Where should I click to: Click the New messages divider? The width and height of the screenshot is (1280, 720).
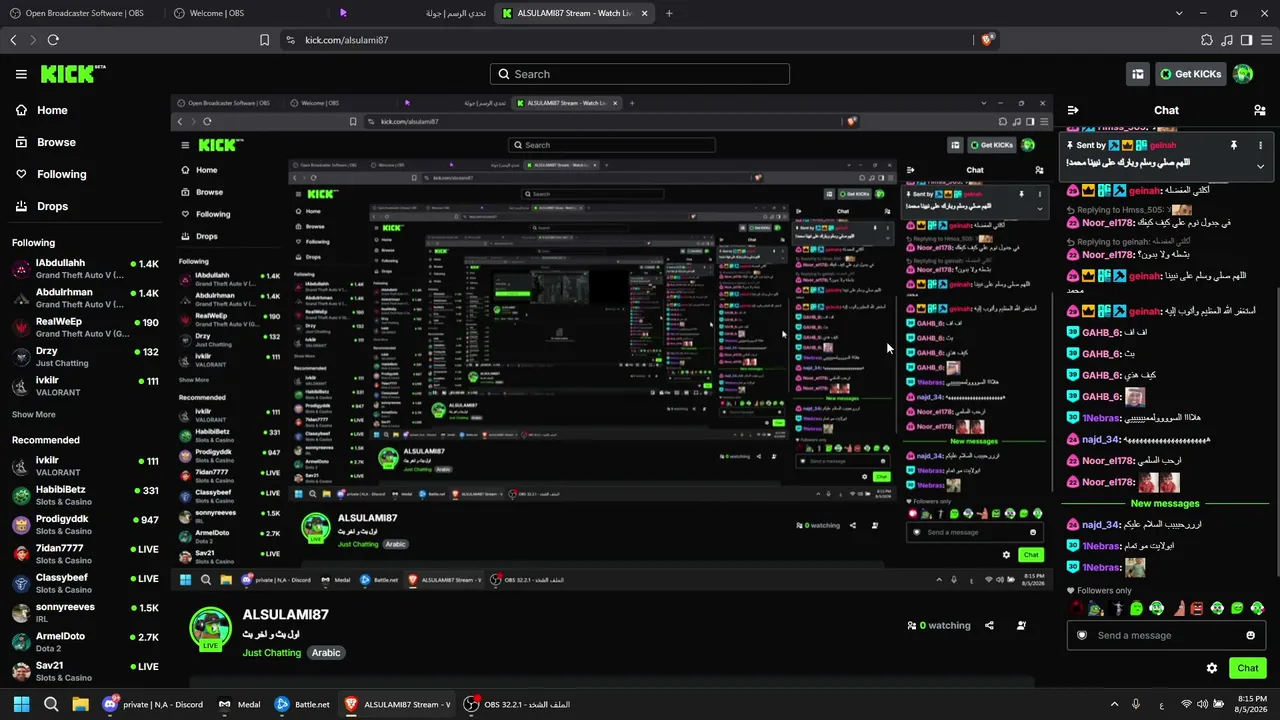1164,503
